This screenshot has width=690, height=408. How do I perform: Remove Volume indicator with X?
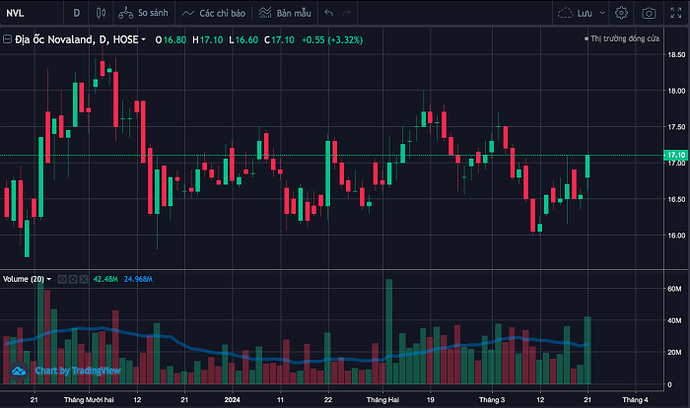tap(84, 279)
